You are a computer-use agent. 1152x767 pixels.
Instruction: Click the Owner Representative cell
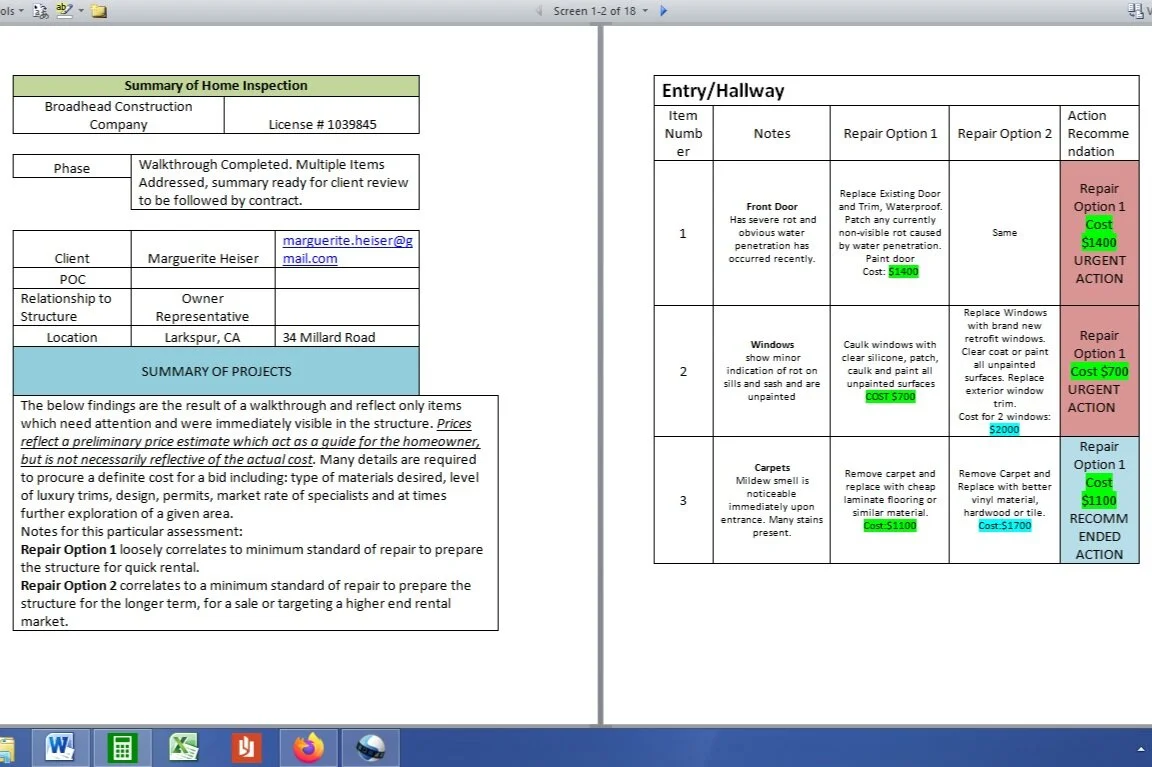(203, 307)
